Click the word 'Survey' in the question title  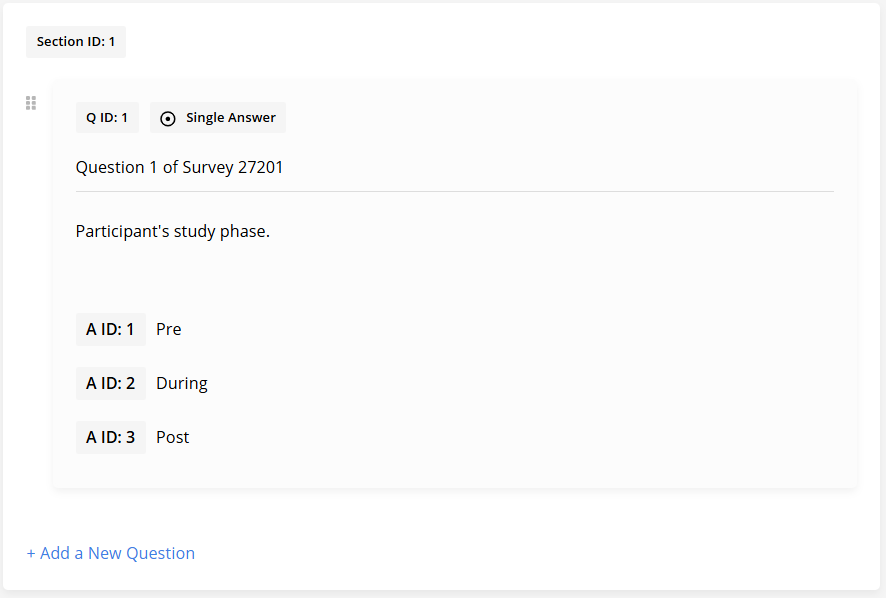(207, 168)
